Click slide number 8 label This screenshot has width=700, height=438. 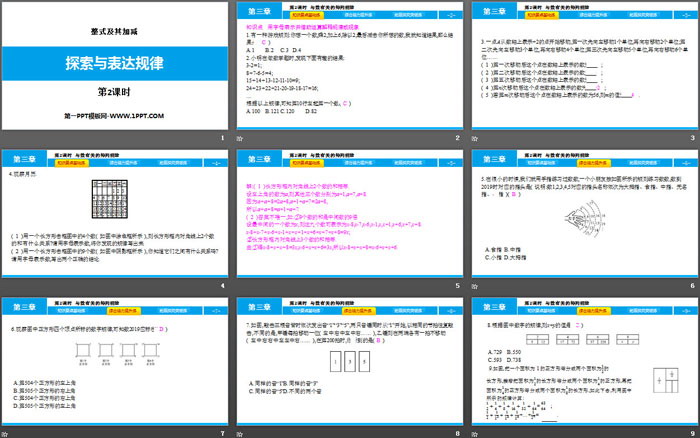point(458,434)
